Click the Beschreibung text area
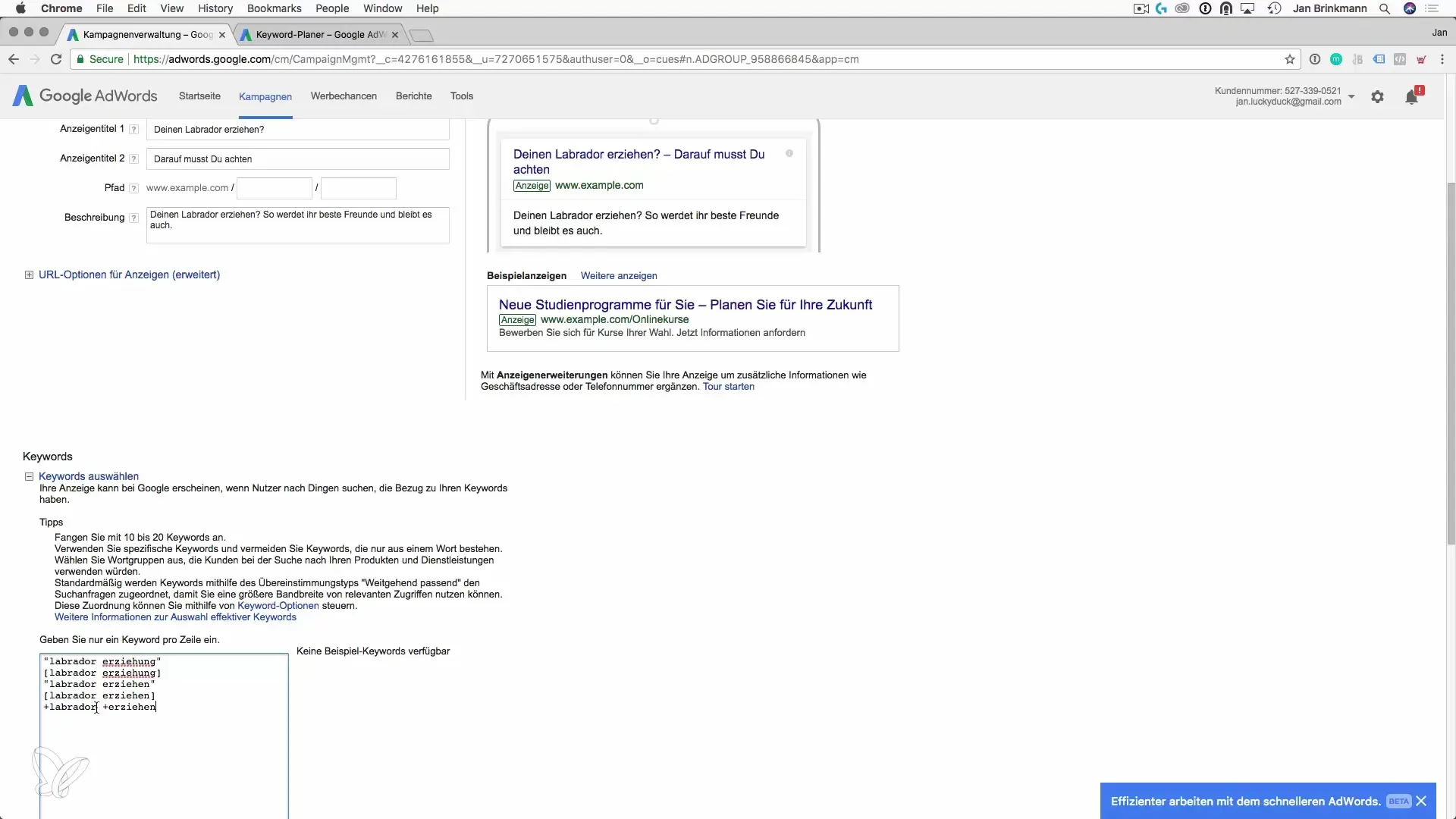This screenshot has width=1456, height=819. click(x=297, y=225)
